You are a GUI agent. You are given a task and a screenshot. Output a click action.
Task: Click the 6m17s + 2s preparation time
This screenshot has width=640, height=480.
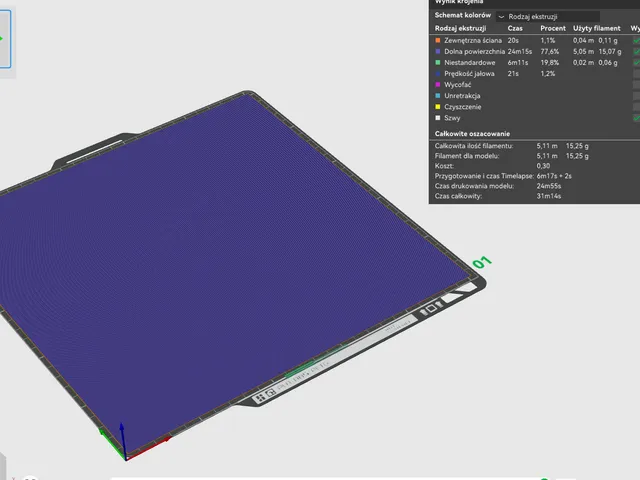[x=554, y=176]
